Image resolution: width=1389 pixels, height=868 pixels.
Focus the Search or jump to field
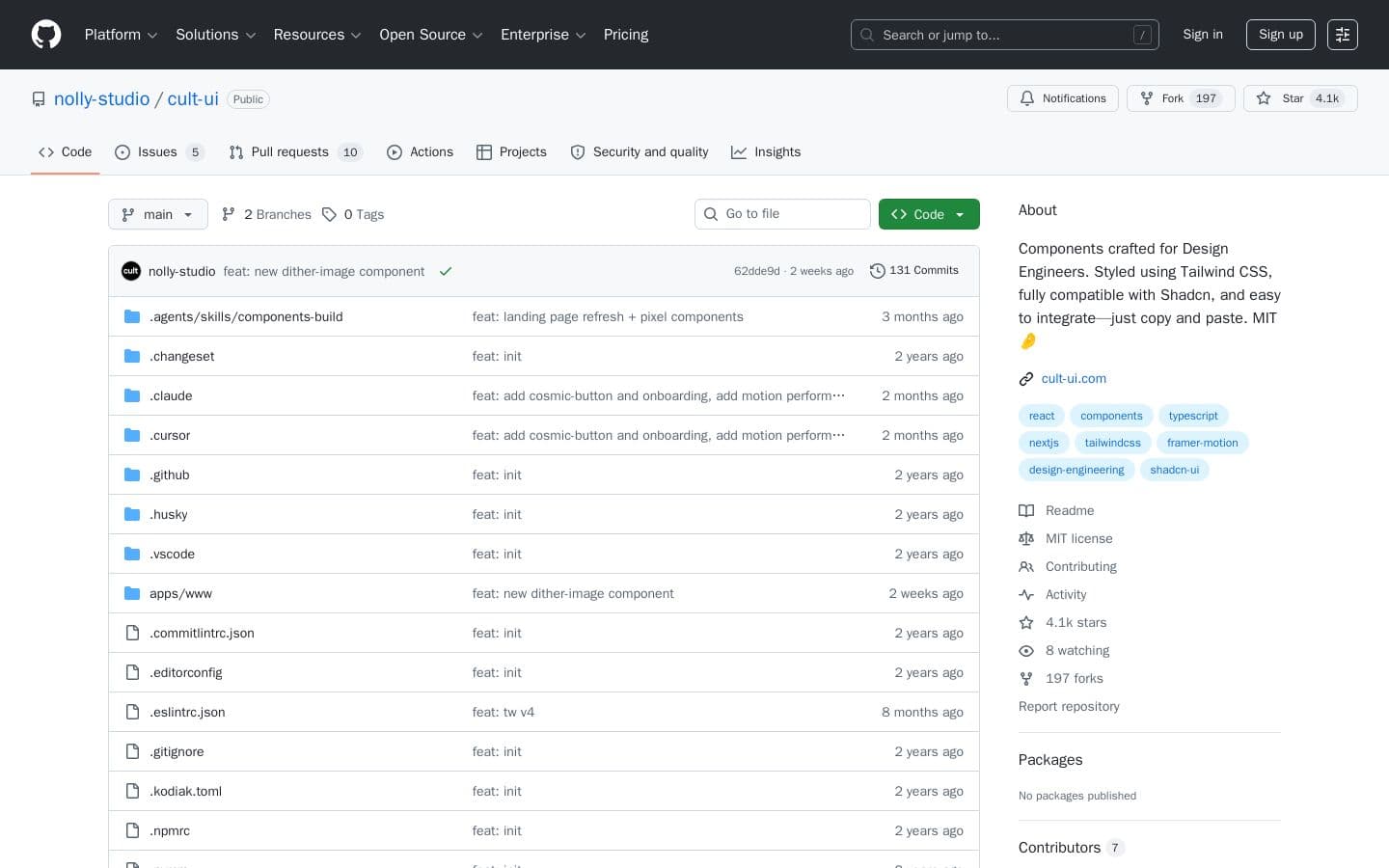click(x=1005, y=35)
